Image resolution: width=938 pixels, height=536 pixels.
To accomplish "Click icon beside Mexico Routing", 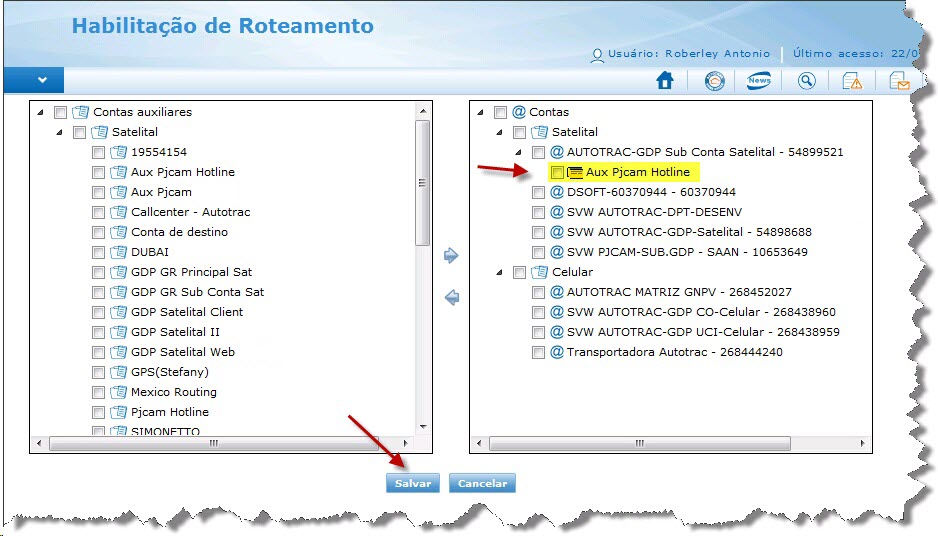I will [118, 392].
